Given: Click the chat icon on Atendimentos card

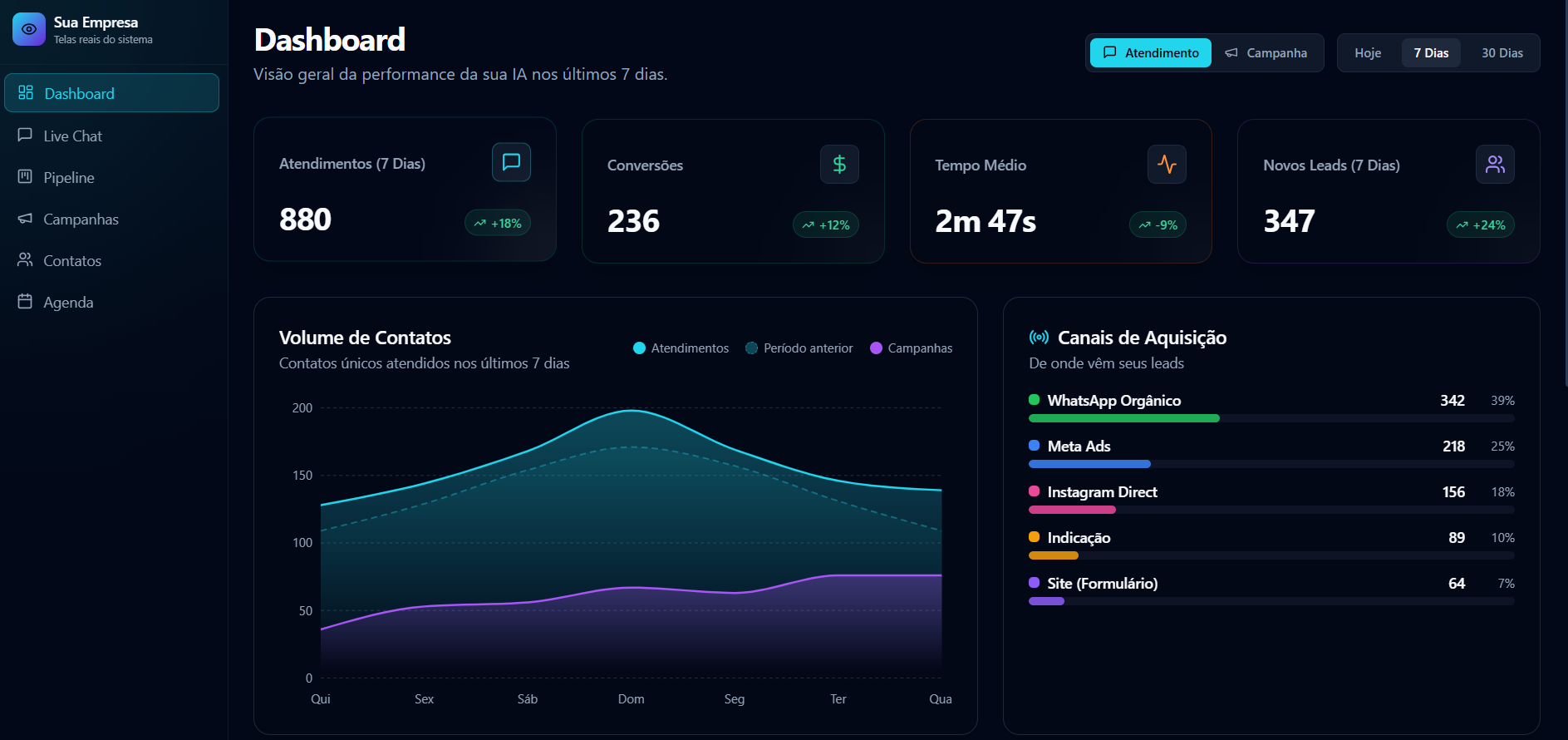Looking at the screenshot, I should point(511,162).
